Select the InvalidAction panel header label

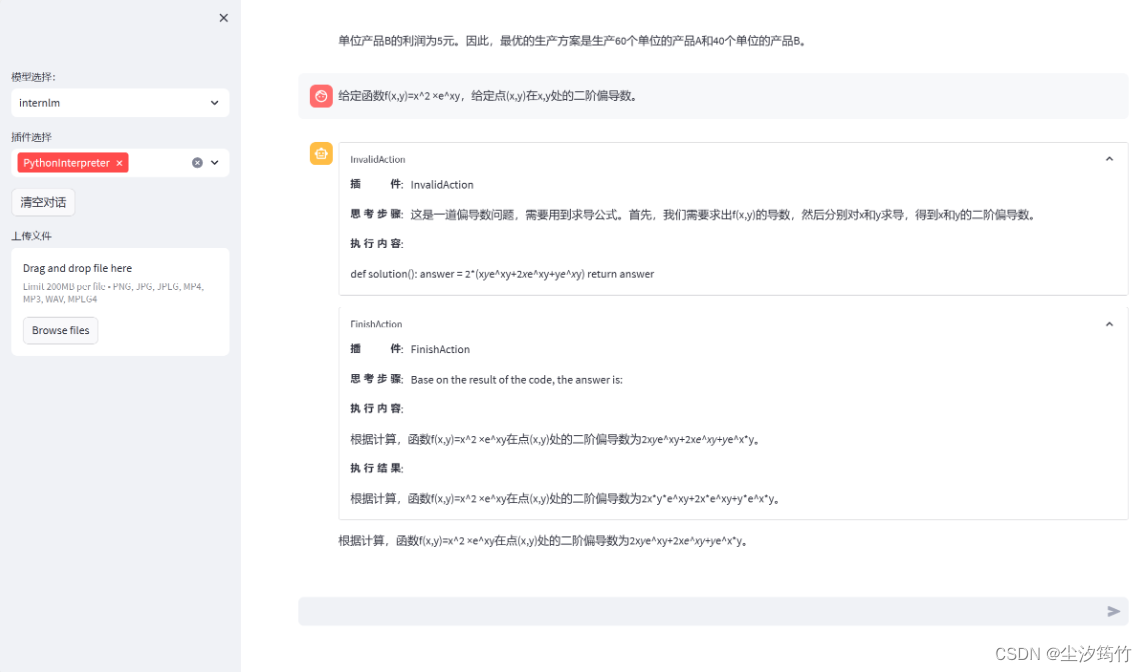pos(378,158)
